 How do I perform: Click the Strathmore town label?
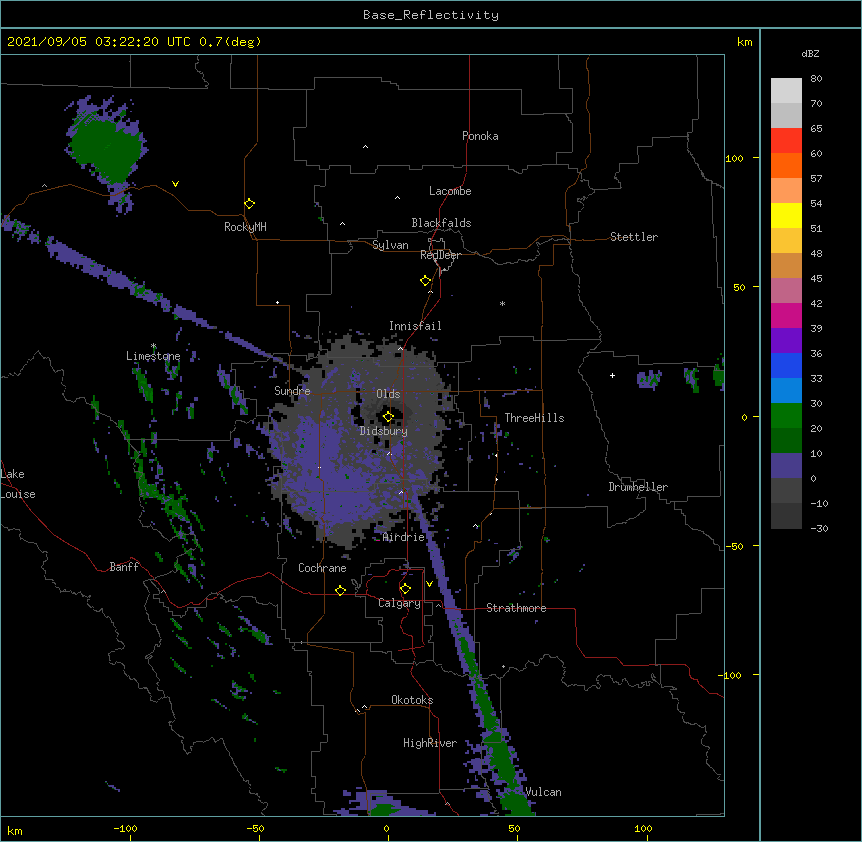point(516,608)
